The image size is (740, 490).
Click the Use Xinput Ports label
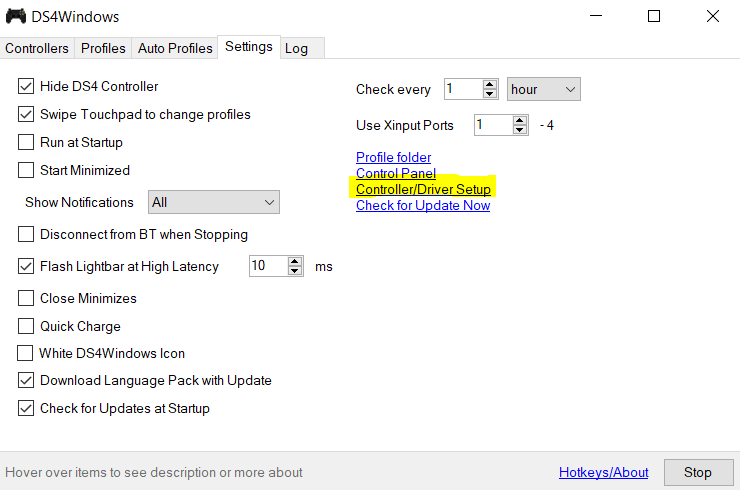405,125
